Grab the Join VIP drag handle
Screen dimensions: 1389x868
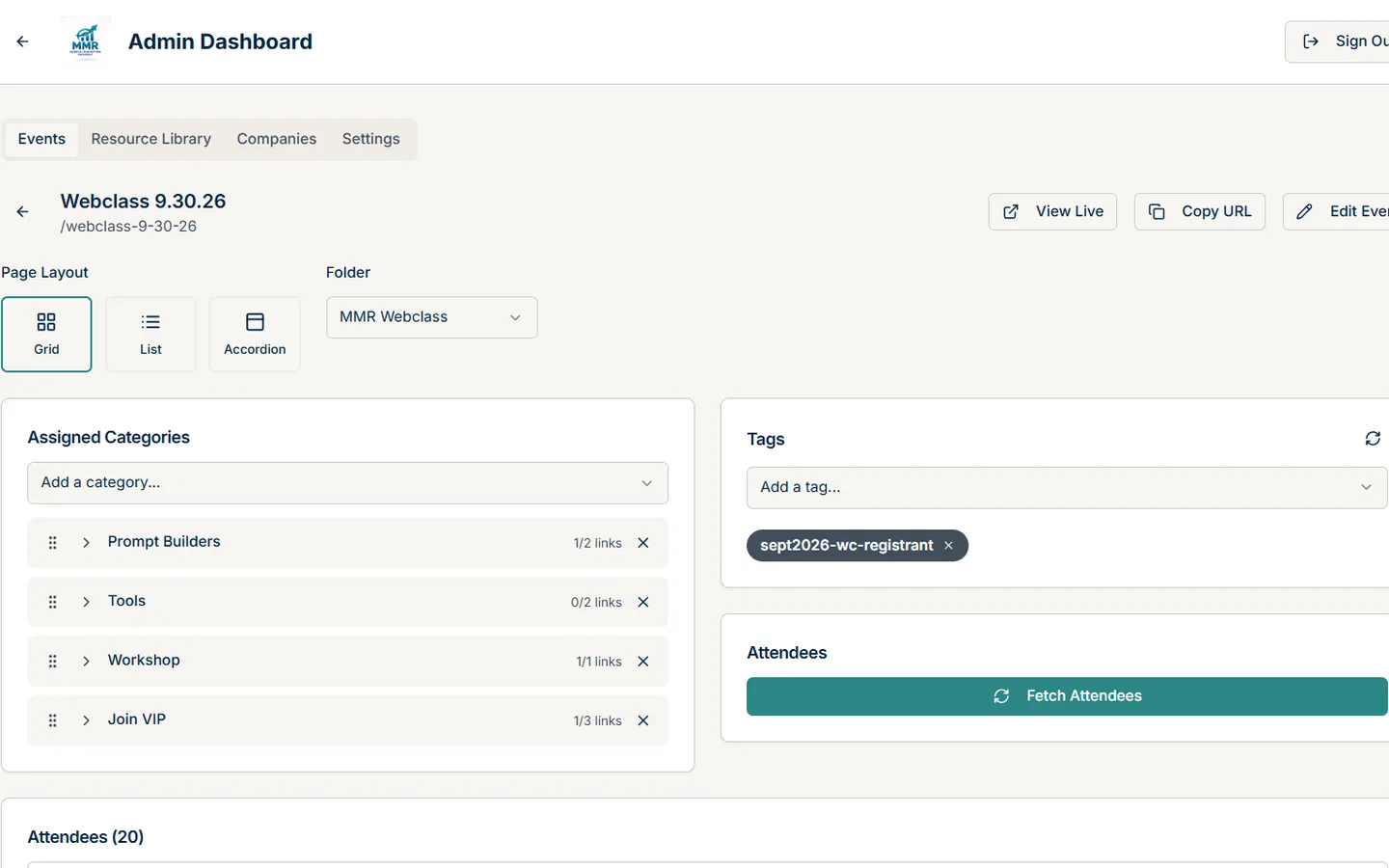click(x=53, y=721)
